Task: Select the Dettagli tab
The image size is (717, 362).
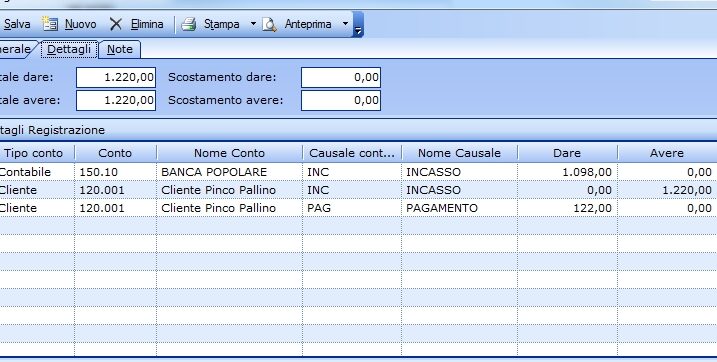Action: 69,49
